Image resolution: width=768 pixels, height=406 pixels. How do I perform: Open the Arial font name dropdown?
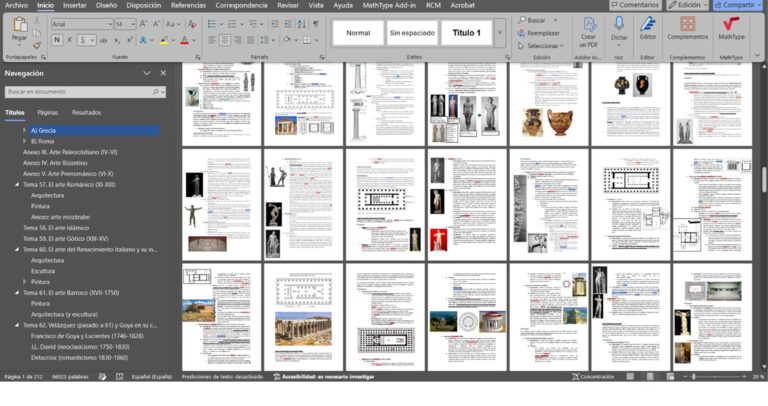(x=110, y=24)
